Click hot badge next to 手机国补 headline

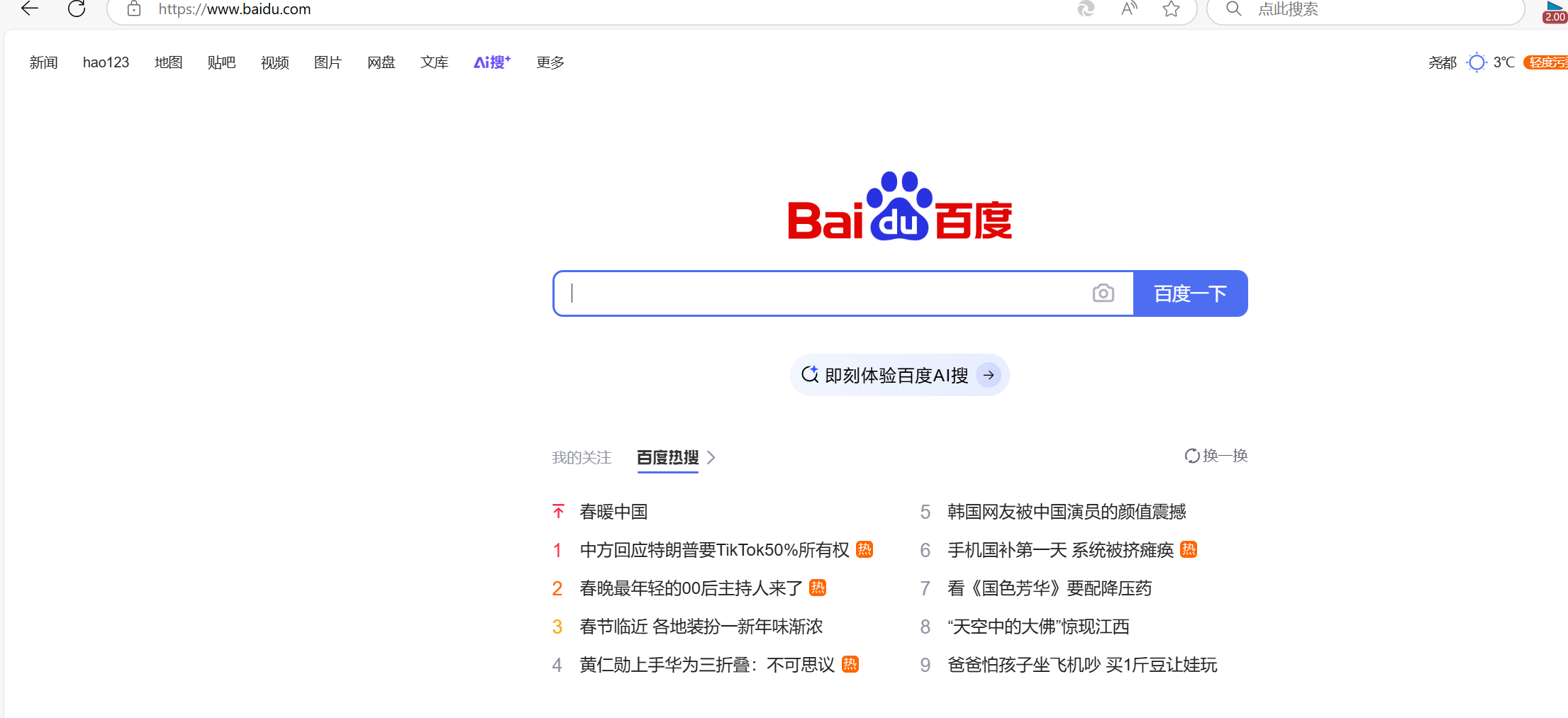click(1189, 549)
